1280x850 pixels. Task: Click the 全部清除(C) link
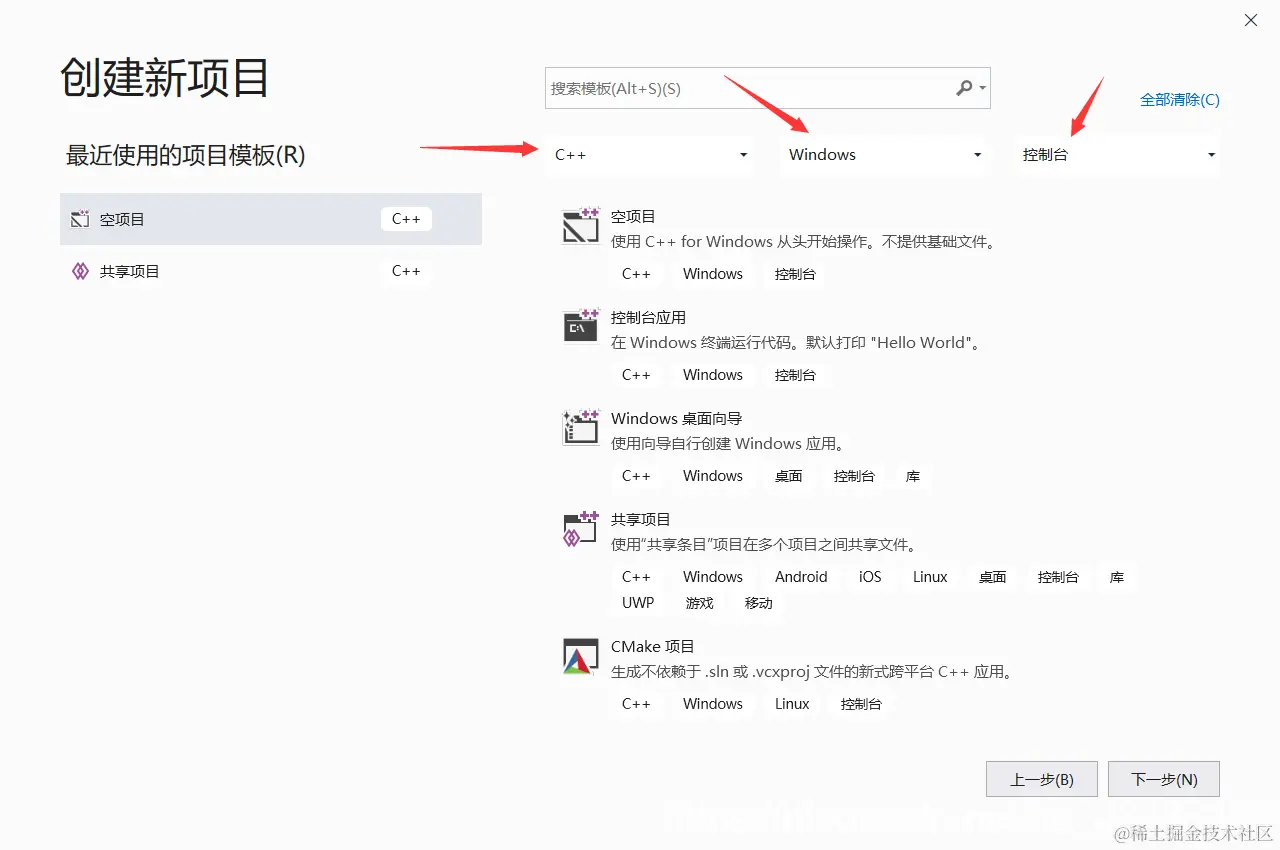pyautogui.click(x=1180, y=99)
